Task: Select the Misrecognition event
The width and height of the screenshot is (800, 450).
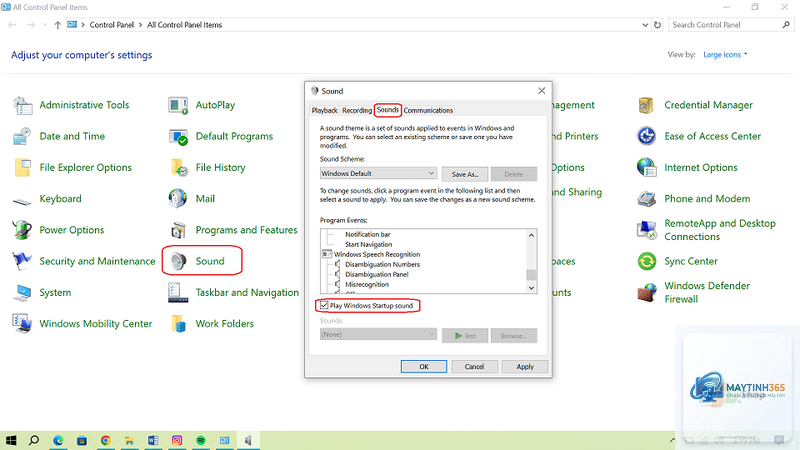Action: click(367, 284)
